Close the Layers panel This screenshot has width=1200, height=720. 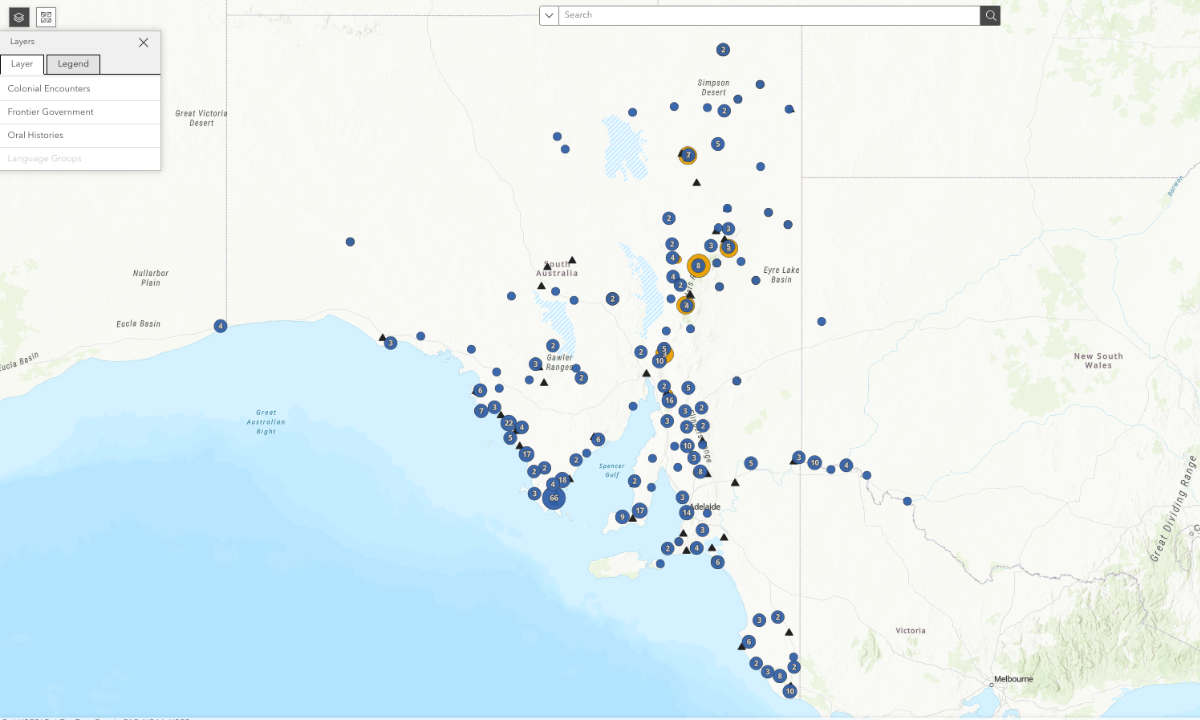point(143,42)
